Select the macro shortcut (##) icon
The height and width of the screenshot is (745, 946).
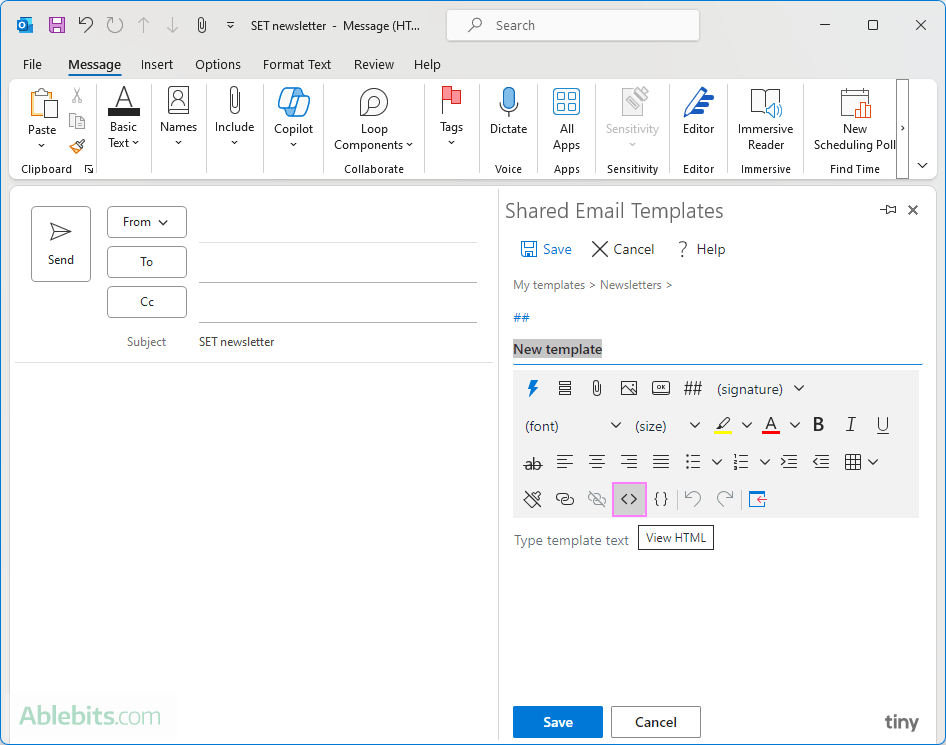point(693,388)
